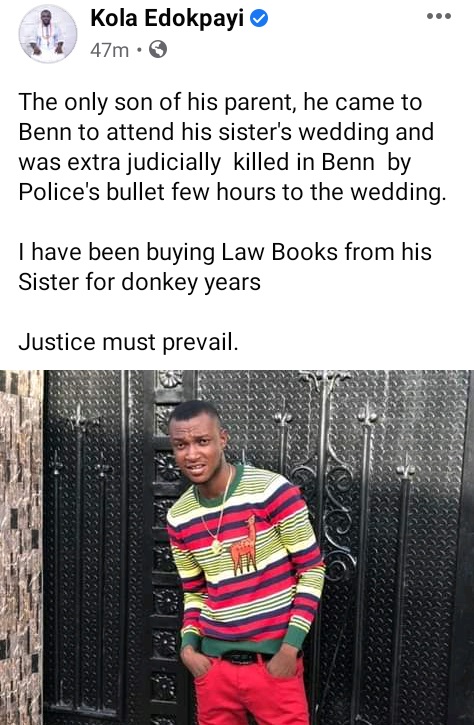This screenshot has height=725, width=474.
Task: Tap the gold pendant necklace in photo
Action: (216, 547)
